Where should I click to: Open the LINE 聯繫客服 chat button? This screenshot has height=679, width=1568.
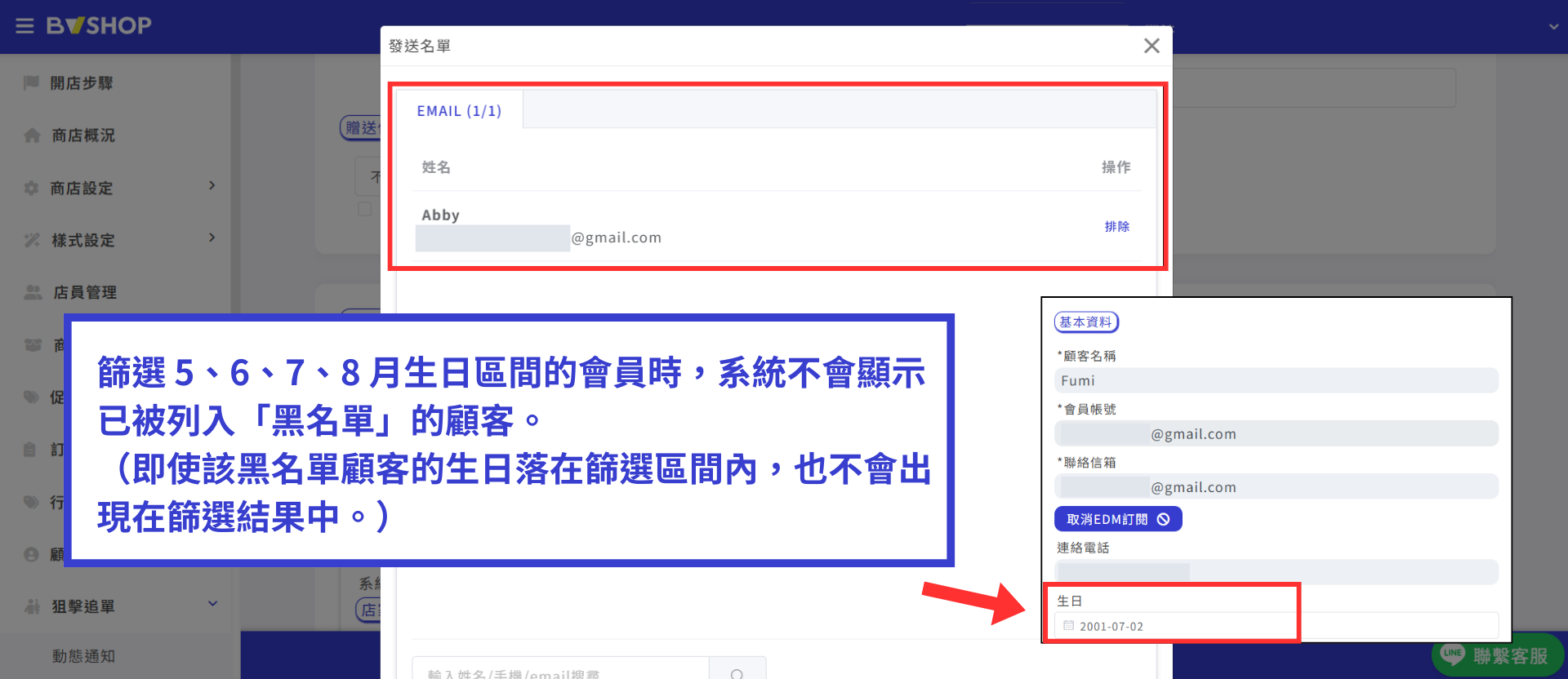1497,655
